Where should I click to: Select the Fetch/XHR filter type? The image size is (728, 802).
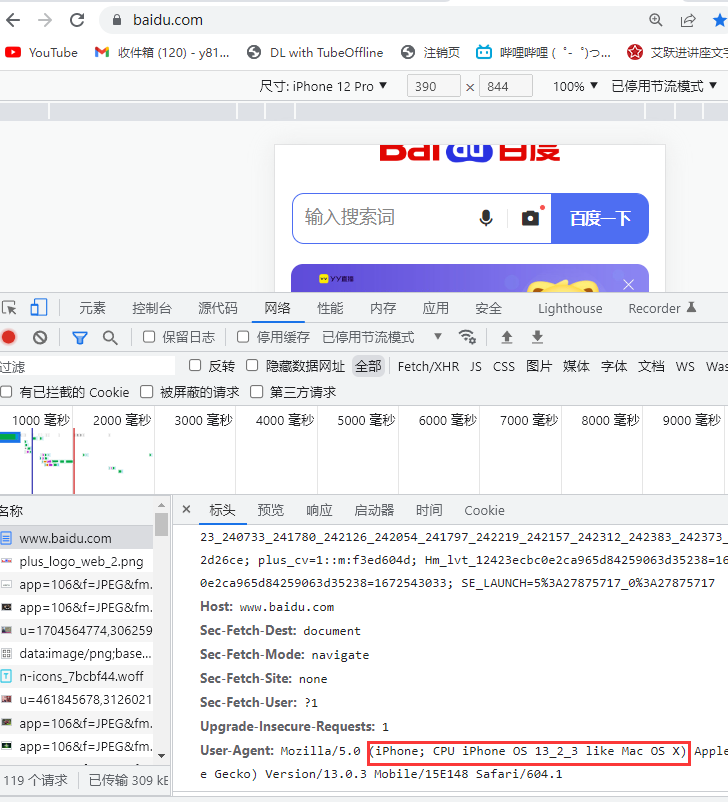tap(428, 366)
